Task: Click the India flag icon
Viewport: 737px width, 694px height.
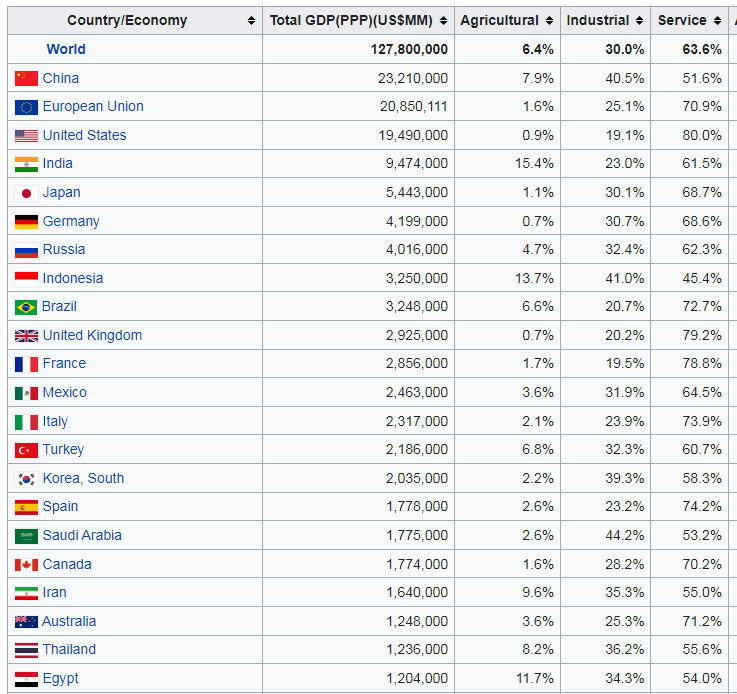Action: click(x=26, y=164)
